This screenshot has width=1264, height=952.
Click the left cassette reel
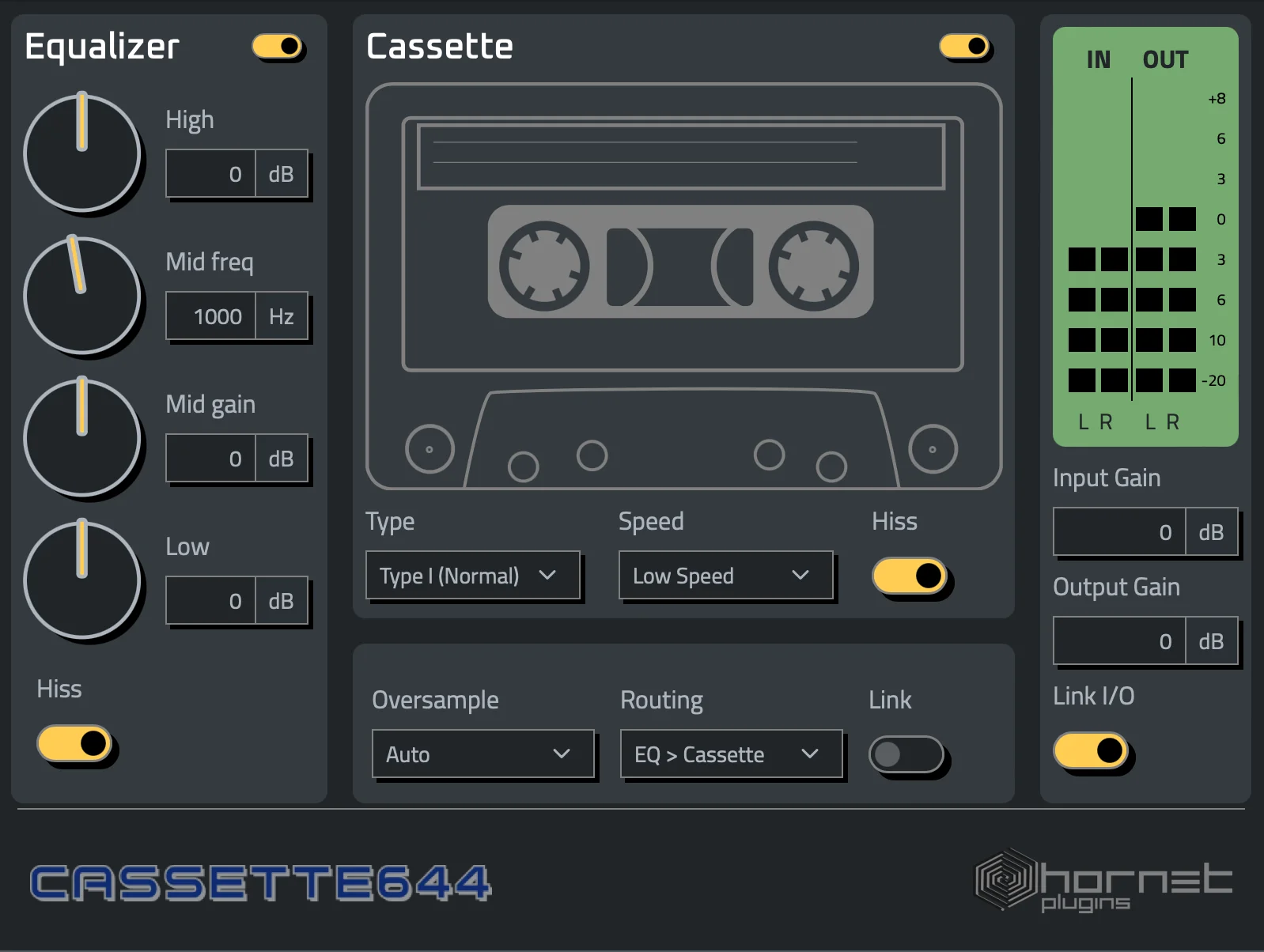click(544, 266)
